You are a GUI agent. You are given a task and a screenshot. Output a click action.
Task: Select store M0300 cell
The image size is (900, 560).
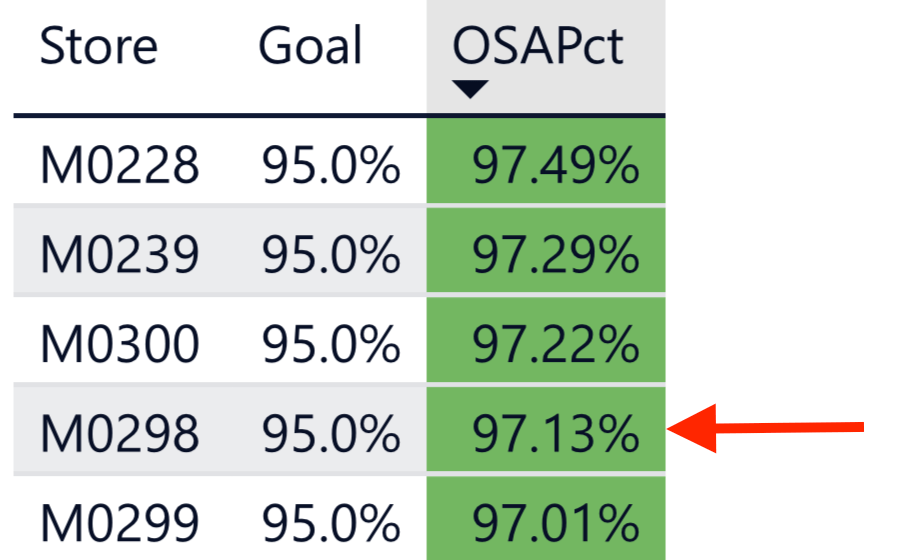(119, 345)
